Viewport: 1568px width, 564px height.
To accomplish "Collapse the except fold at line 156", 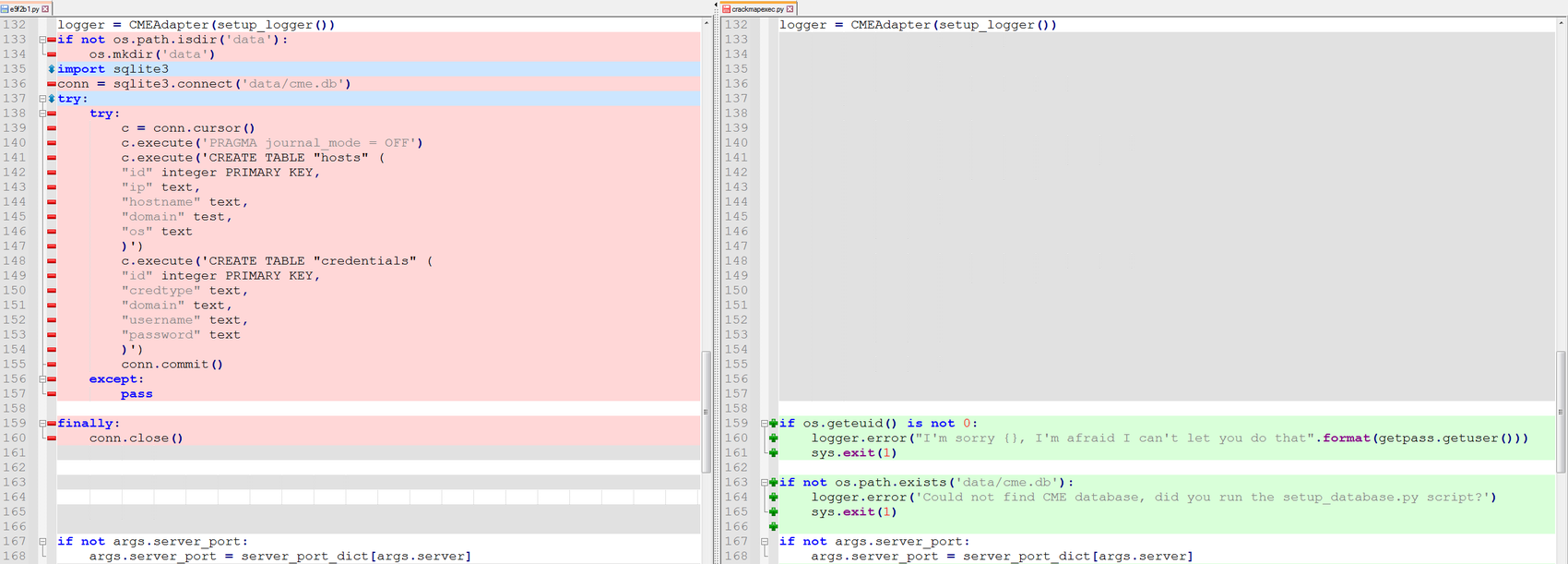I will point(42,379).
